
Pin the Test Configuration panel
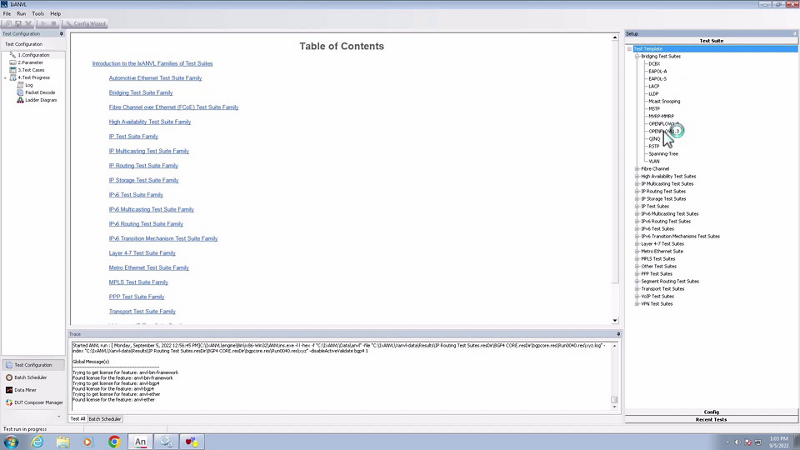(61, 34)
